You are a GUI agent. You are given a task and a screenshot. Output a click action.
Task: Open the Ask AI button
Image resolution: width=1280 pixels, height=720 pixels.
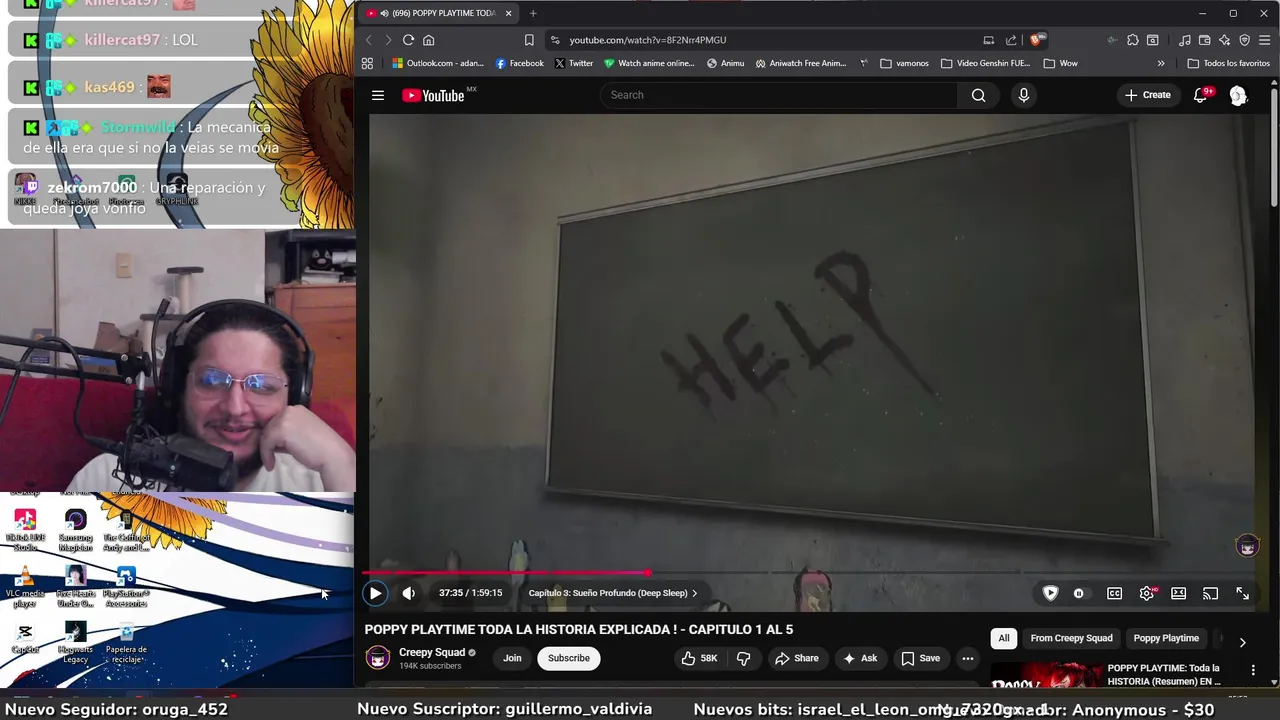[x=859, y=658]
